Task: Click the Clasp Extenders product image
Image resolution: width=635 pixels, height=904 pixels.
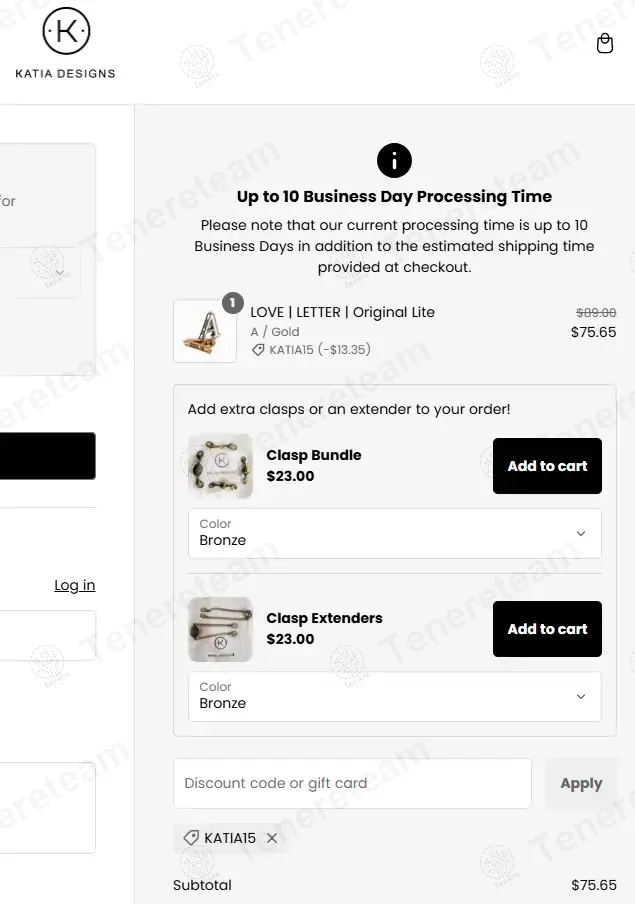Action: pos(220,629)
